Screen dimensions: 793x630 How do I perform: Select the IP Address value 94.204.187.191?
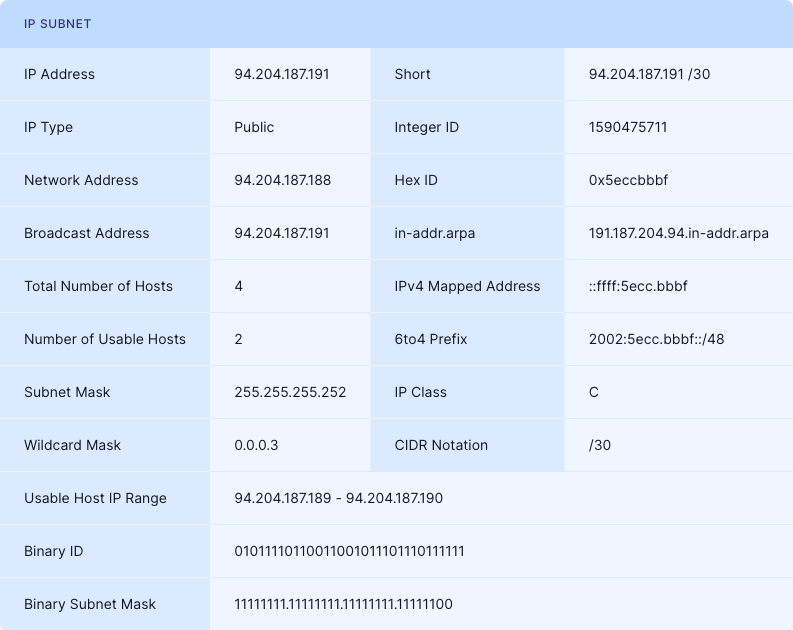click(x=282, y=74)
